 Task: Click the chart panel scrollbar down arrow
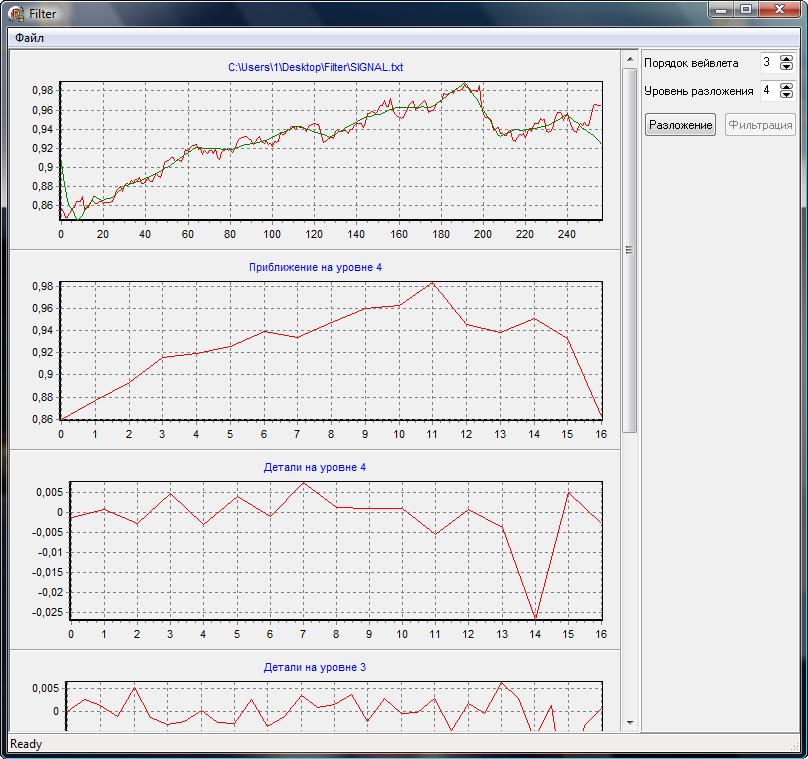(x=629, y=722)
